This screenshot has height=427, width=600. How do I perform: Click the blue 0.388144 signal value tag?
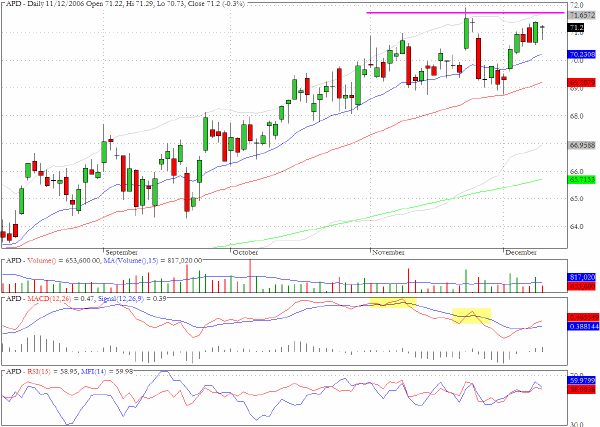pyautogui.click(x=582, y=326)
